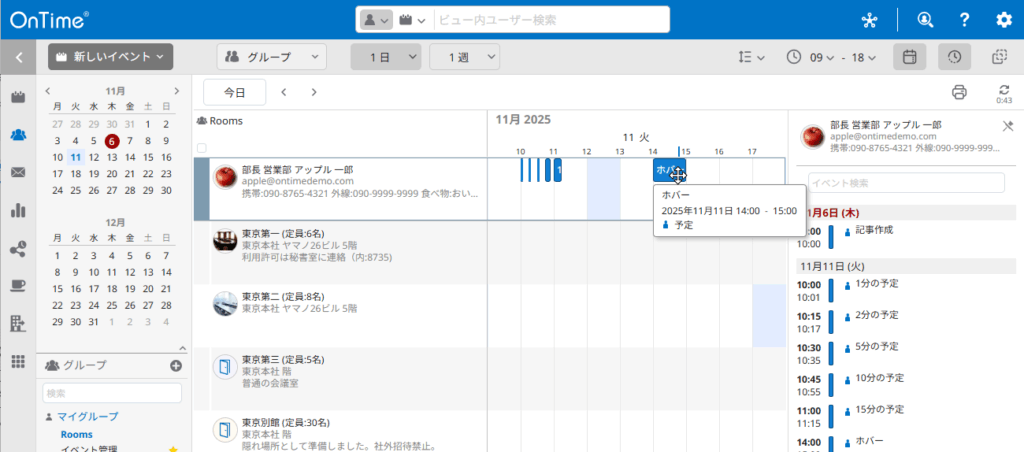The height and width of the screenshot is (452, 1024).
Task: Click the plus icon to add group
Action: 176,366
